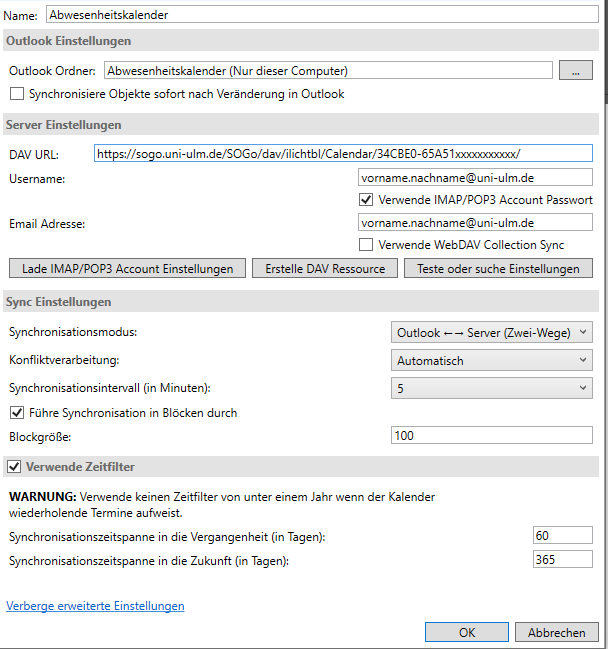This screenshot has height=649, width=608.
Task: Open the Synchronisationsintervall dropdown
Action: pyautogui.click(x=492, y=388)
